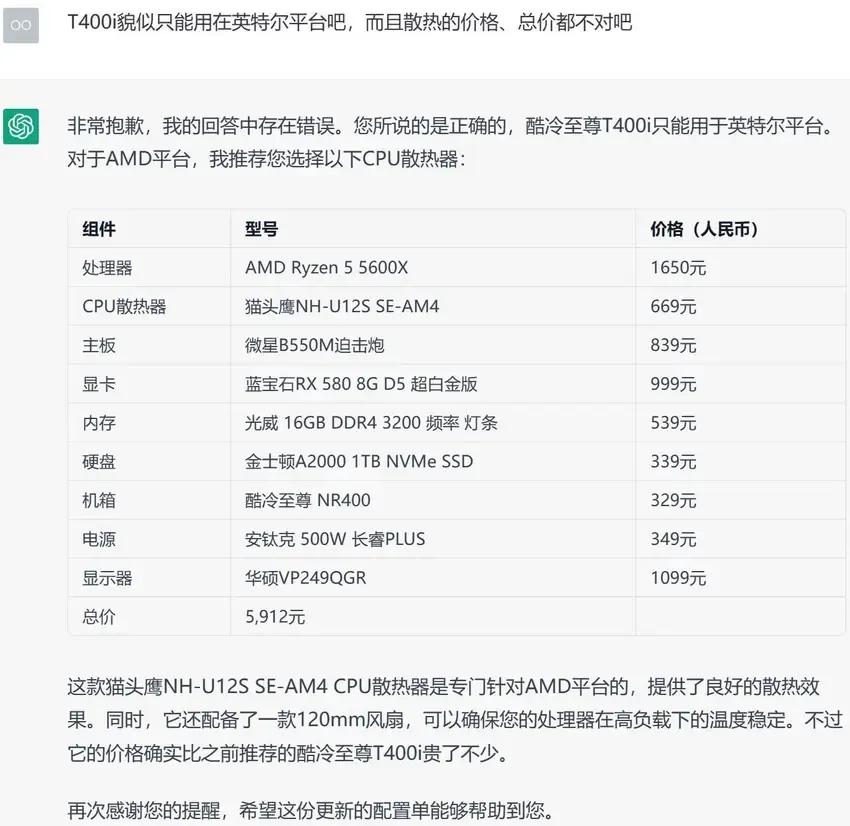The image size is (850, 826).
Task: Click the ChatGPT green logo avatar
Action: pyautogui.click(x=21, y=126)
